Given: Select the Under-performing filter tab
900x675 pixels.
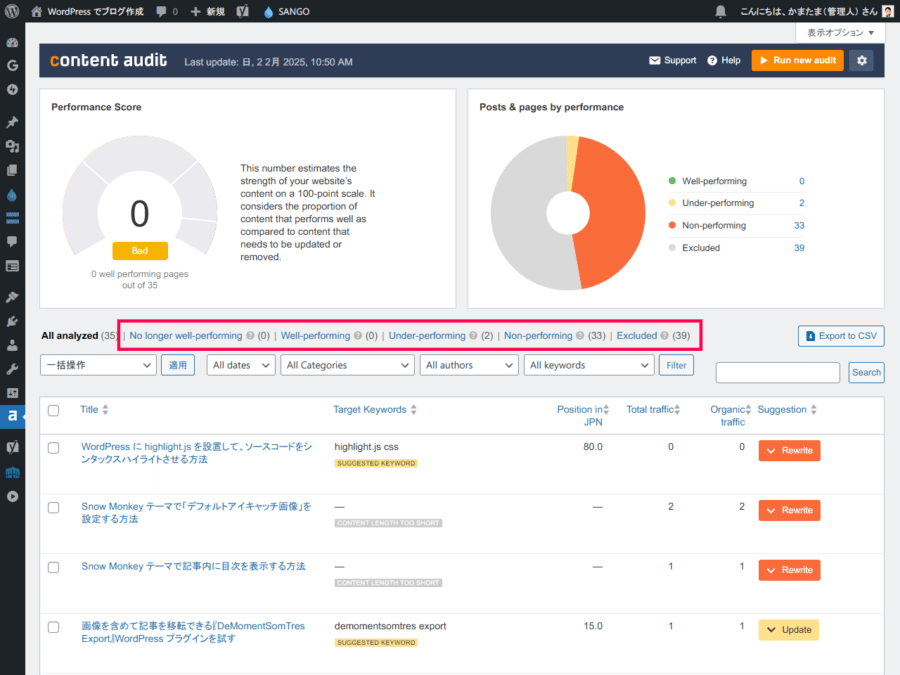Looking at the screenshot, I should (x=427, y=336).
